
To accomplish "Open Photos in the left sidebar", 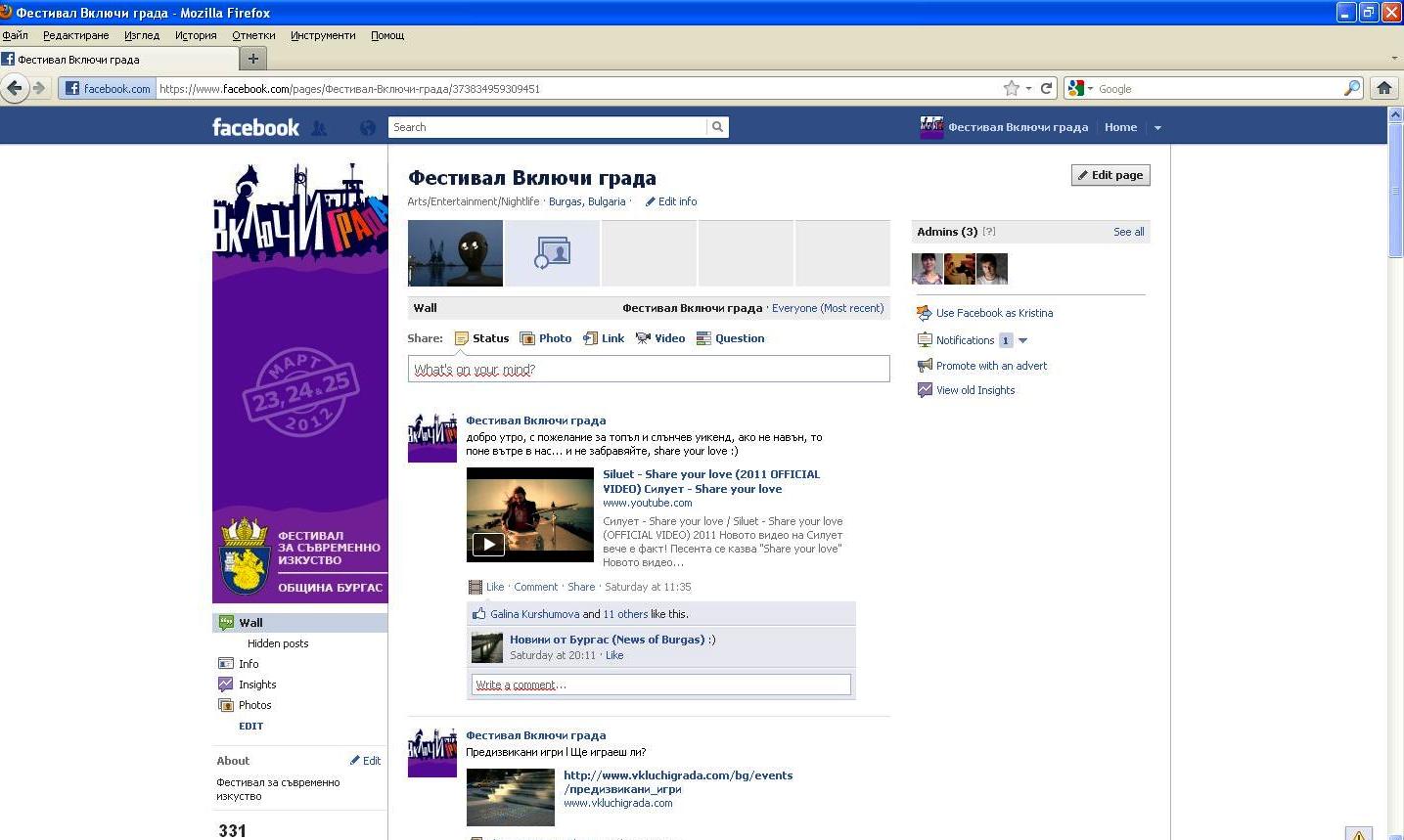I will pyautogui.click(x=254, y=705).
